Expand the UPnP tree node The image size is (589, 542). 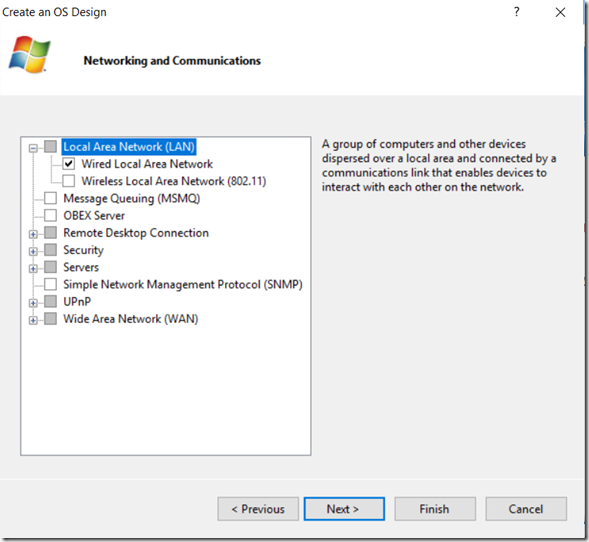pyautogui.click(x=33, y=303)
